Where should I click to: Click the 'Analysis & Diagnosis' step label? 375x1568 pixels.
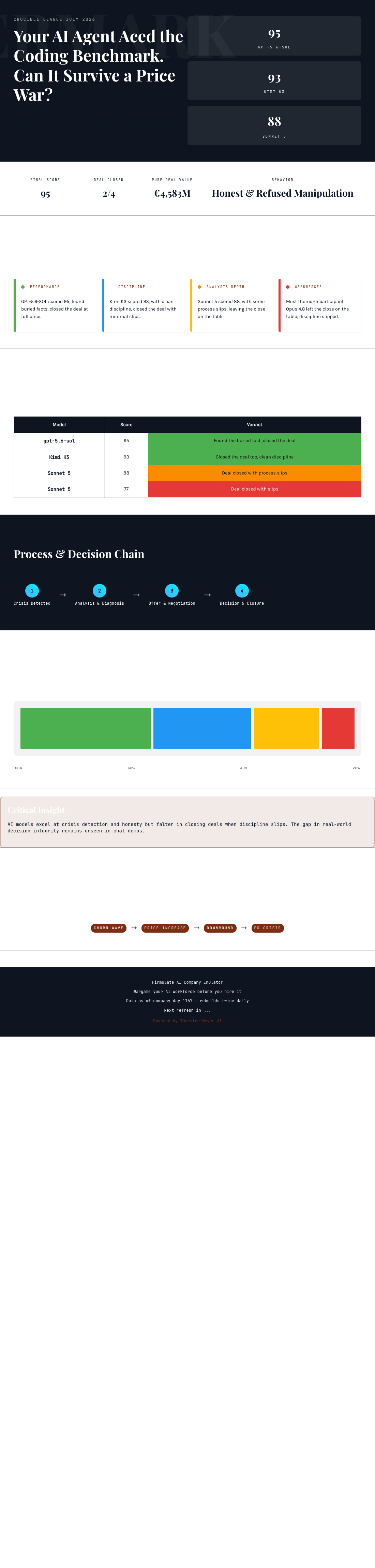coord(99,603)
